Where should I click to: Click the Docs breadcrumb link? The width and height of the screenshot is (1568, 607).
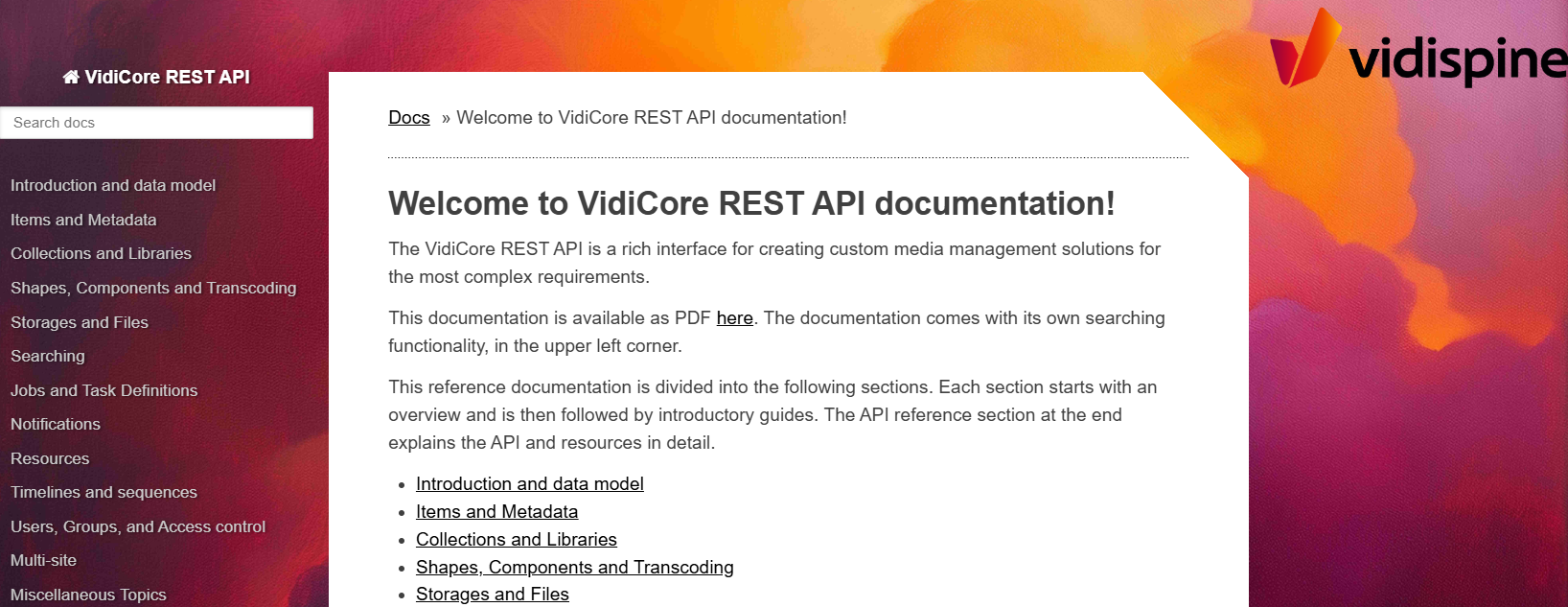click(409, 118)
